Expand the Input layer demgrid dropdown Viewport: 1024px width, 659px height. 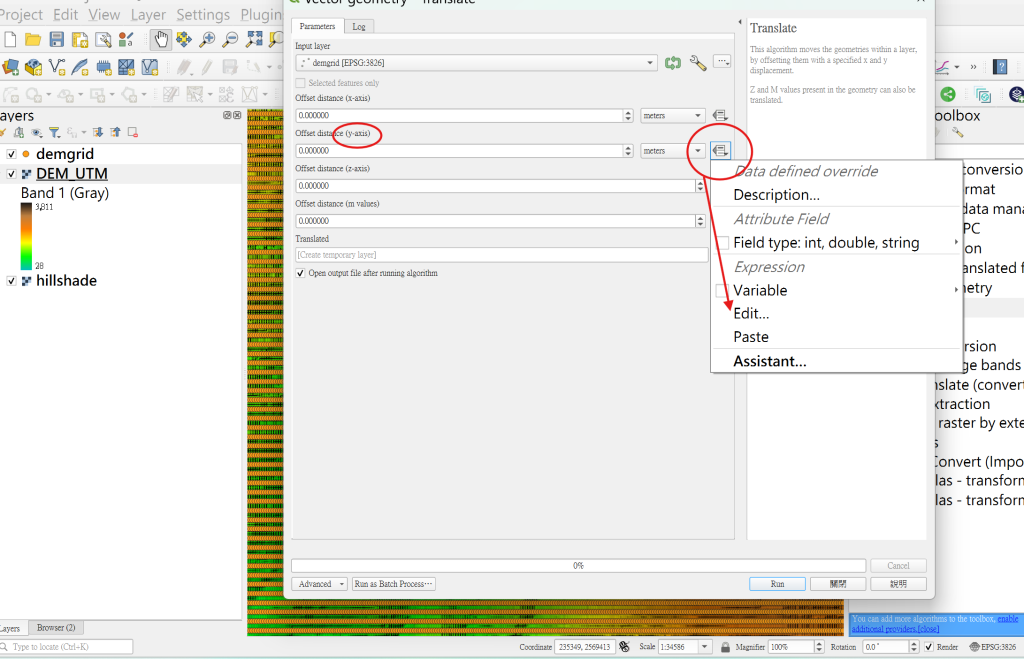tap(476, 63)
